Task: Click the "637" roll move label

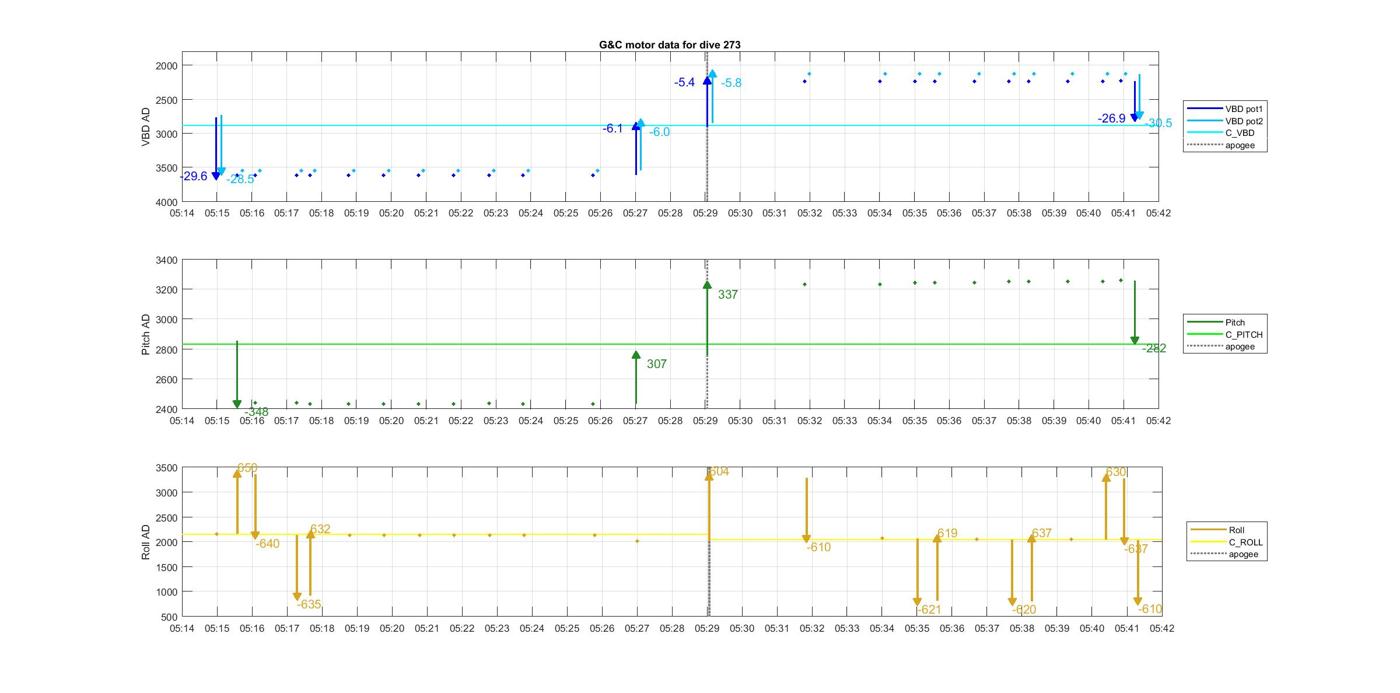Action: pyautogui.click(x=1041, y=534)
